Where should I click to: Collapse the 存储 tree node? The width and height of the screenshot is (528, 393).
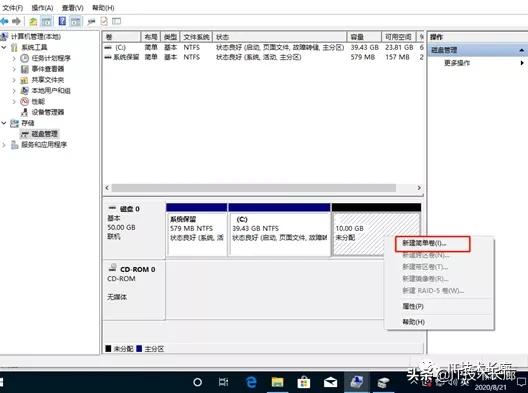click(x=4, y=123)
